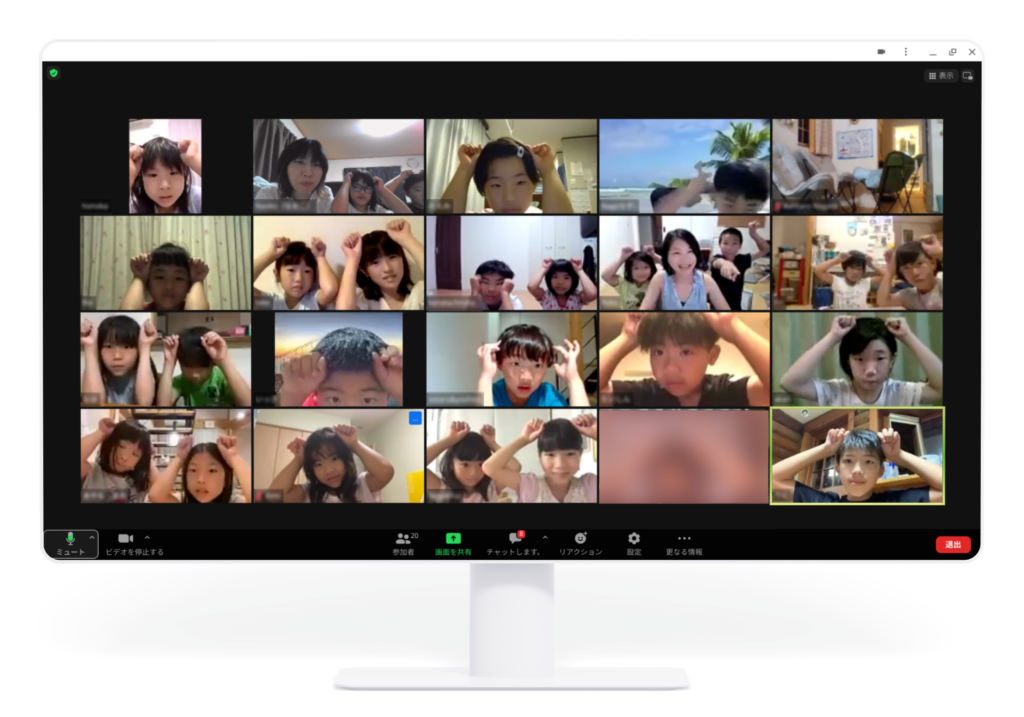Start screen sharing with 画面を共有
This screenshot has width=1024, height=717.
point(453,543)
